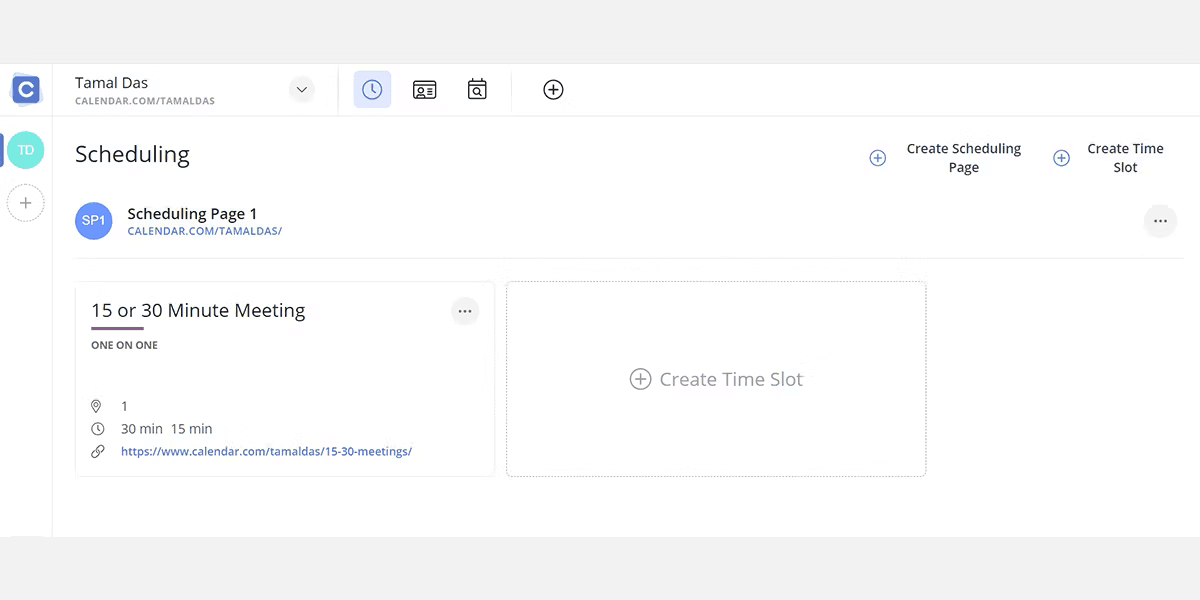Viewport: 1200px width, 600px height.
Task: Click the Scheduling page heading
Action: coord(132,154)
